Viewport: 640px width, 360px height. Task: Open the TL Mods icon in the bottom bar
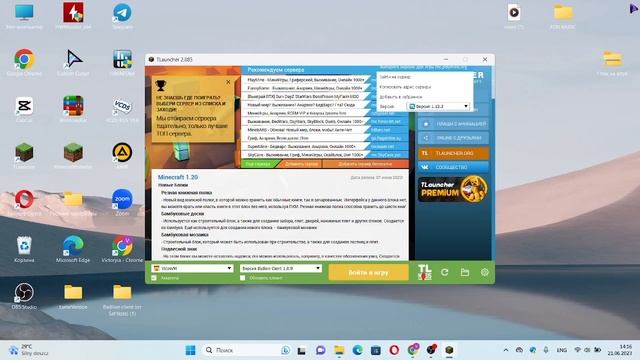[424, 272]
